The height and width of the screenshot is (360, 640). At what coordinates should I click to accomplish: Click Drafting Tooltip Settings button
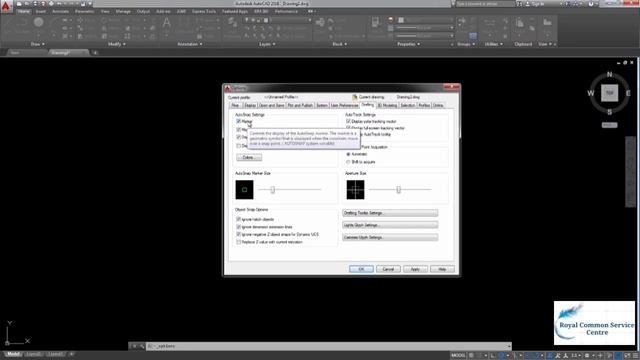[x=390, y=213]
